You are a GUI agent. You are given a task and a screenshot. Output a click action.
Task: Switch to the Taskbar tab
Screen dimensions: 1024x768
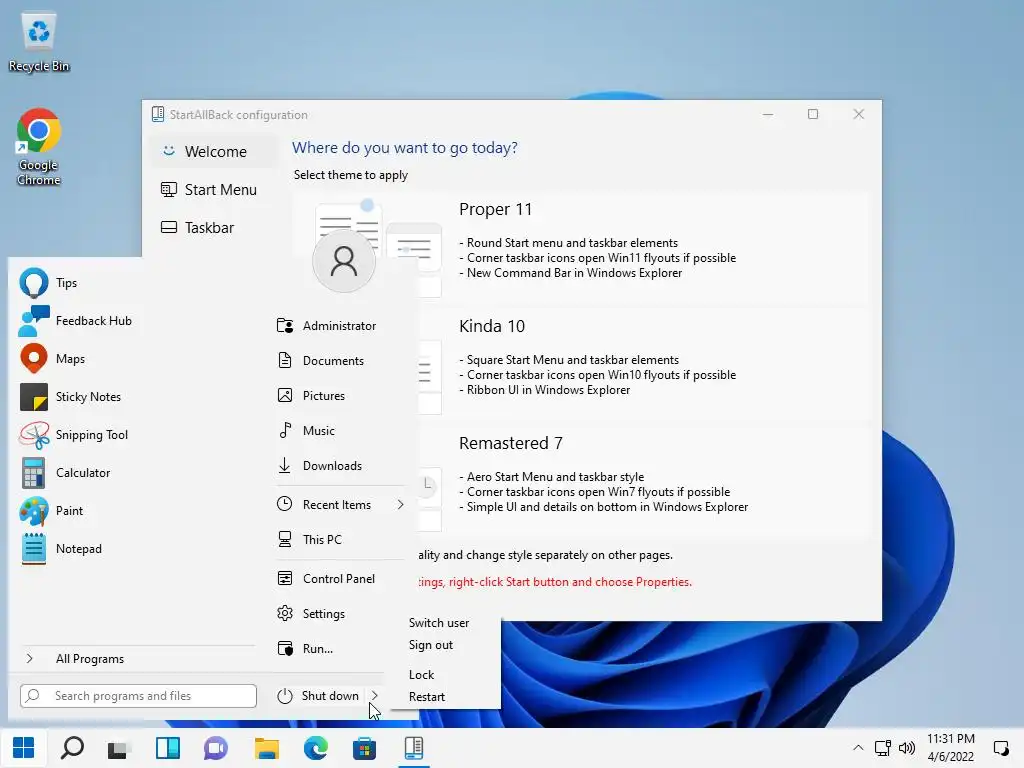coord(212,227)
